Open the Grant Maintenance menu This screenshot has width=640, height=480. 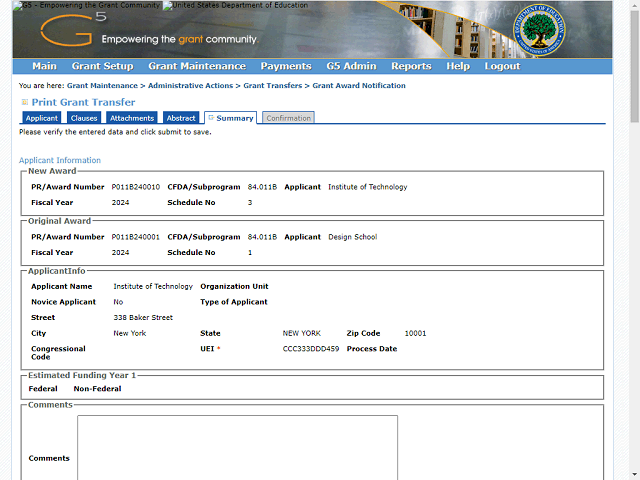pyautogui.click(x=197, y=66)
